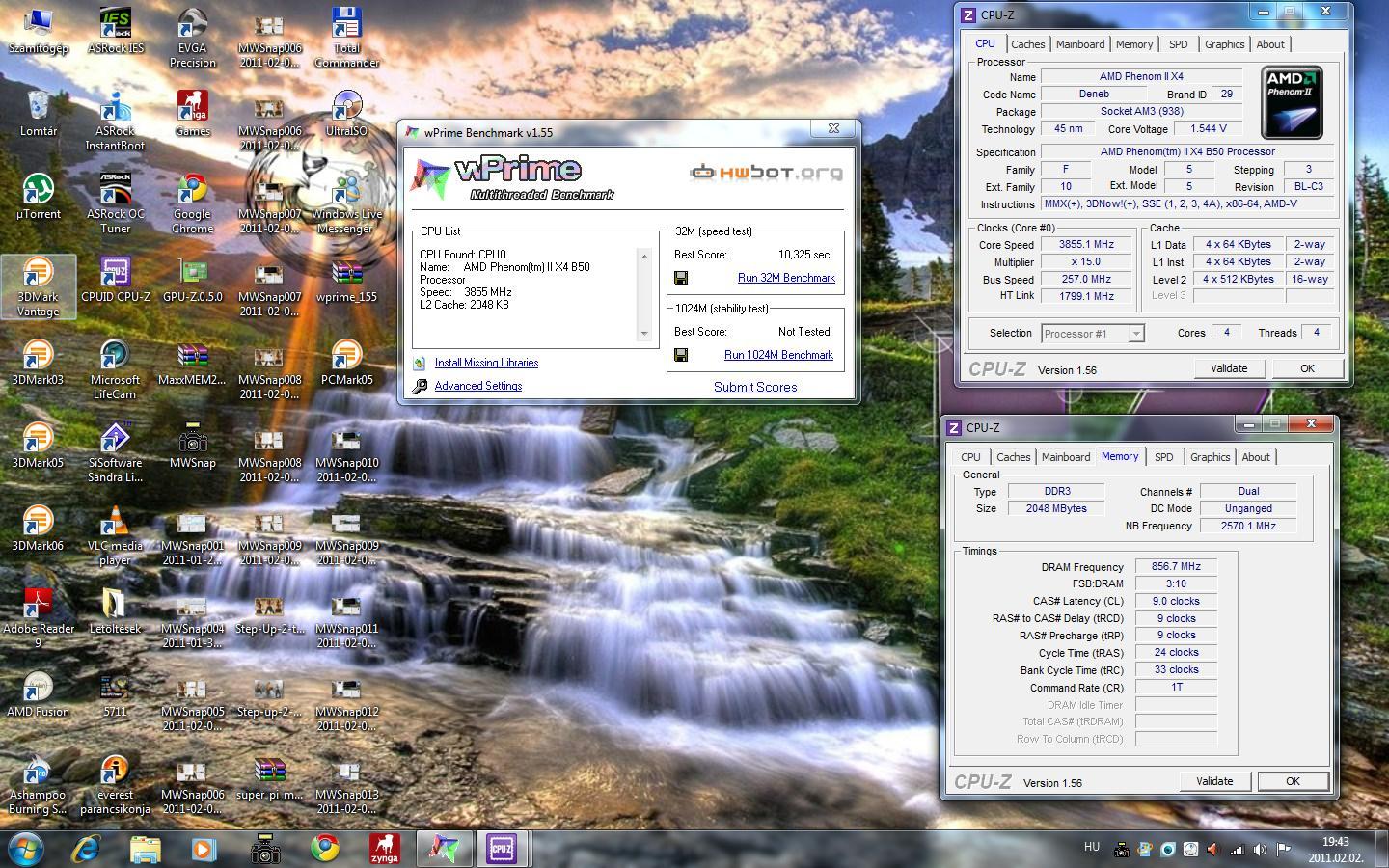Click OK in upper CPU-Z window
The image size is (1389, 868).
coord(1307,368)
